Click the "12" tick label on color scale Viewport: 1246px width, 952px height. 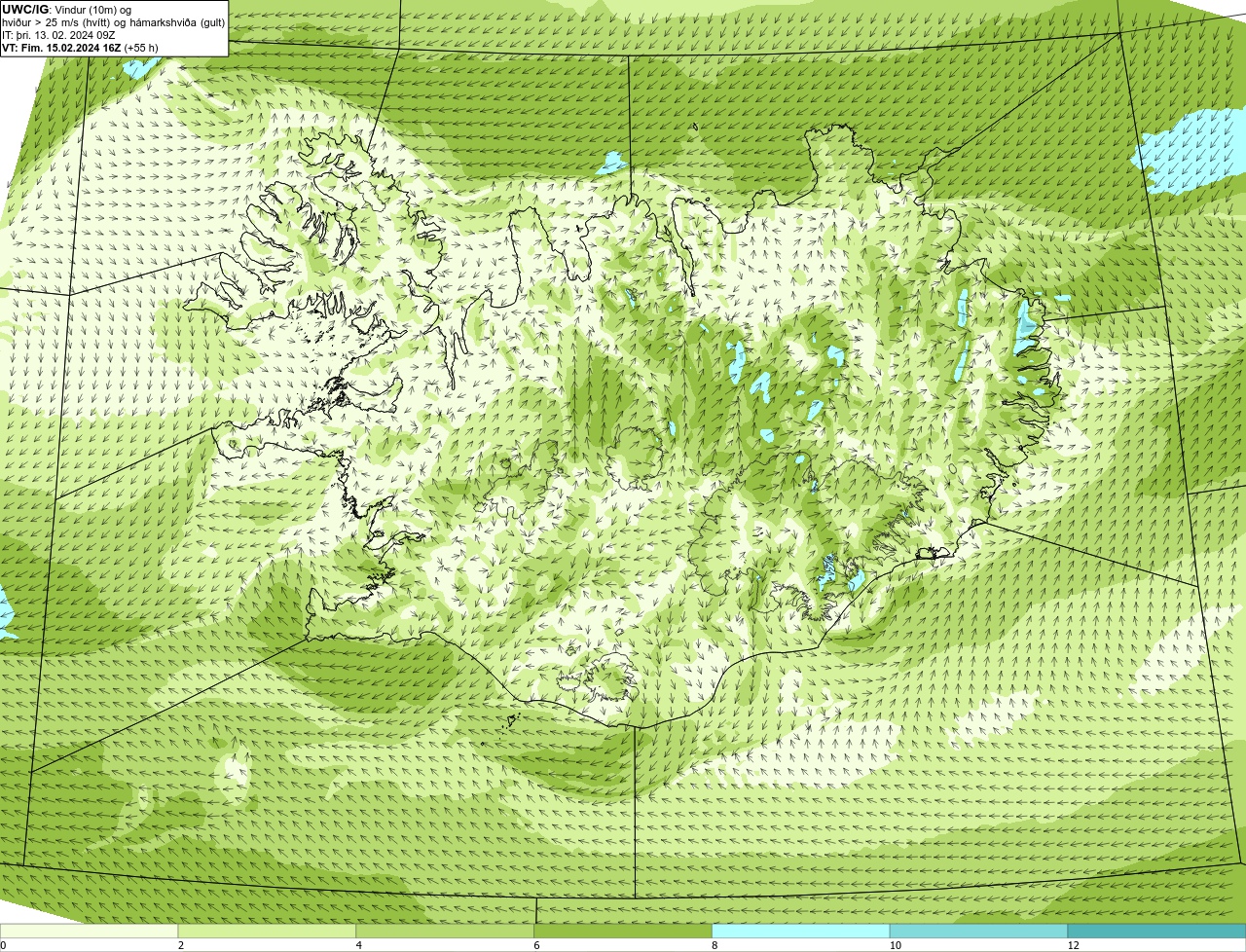pyautogui.click(x=1073, y=945)
